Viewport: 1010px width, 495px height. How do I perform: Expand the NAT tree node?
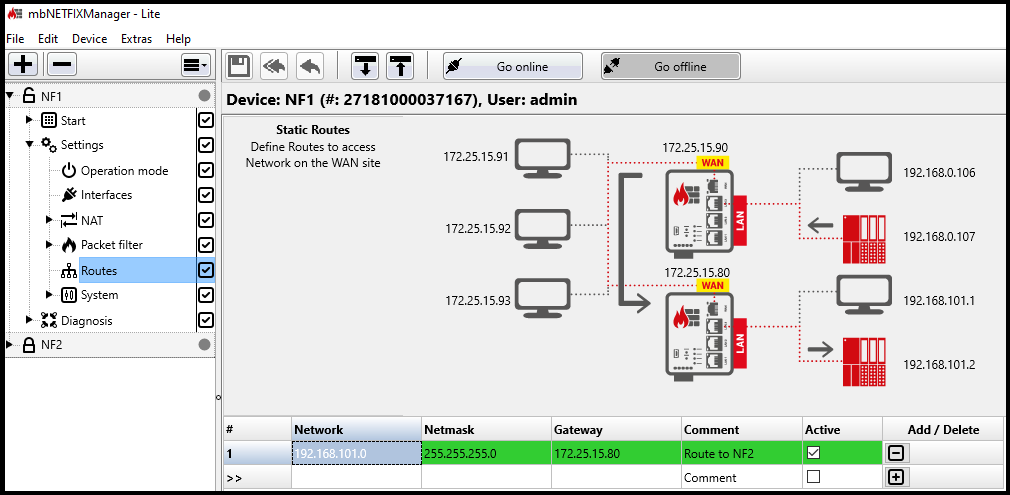[49, 220]
